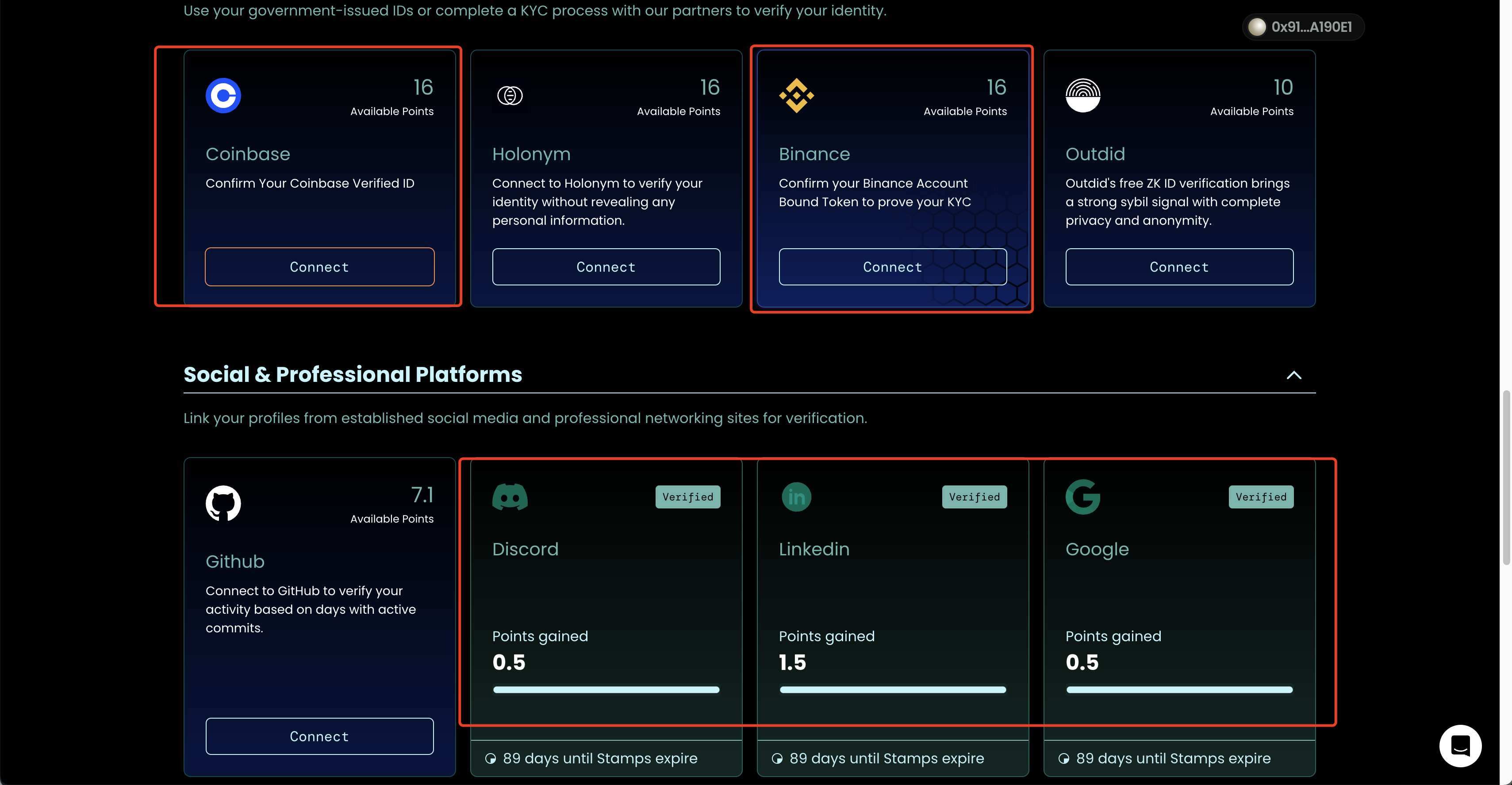1512x785 pixels.
Task: Click '89 days until Stamps expire' under Linkedin
Action: pyautogui.click(x=886, y=758)
